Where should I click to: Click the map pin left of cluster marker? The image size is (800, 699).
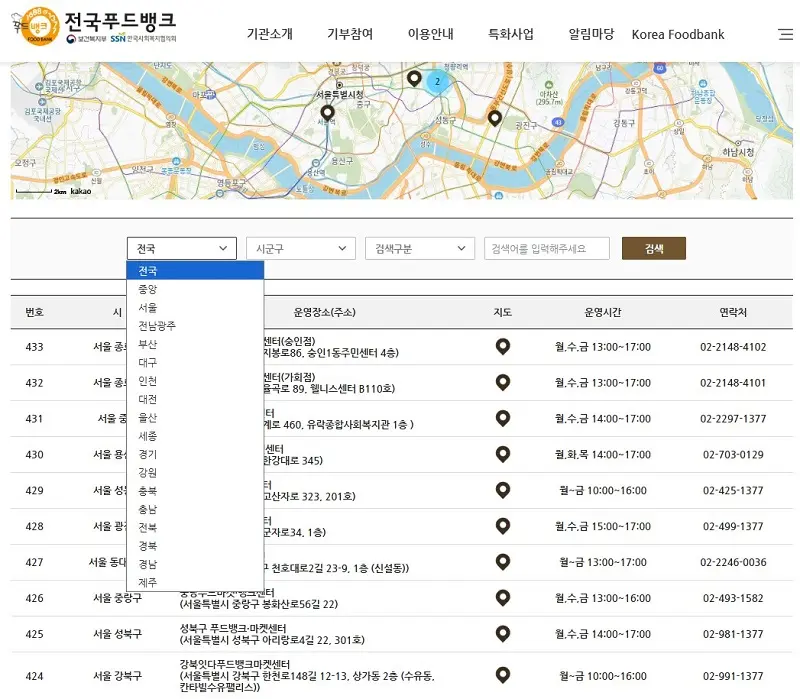pos(414,79)
